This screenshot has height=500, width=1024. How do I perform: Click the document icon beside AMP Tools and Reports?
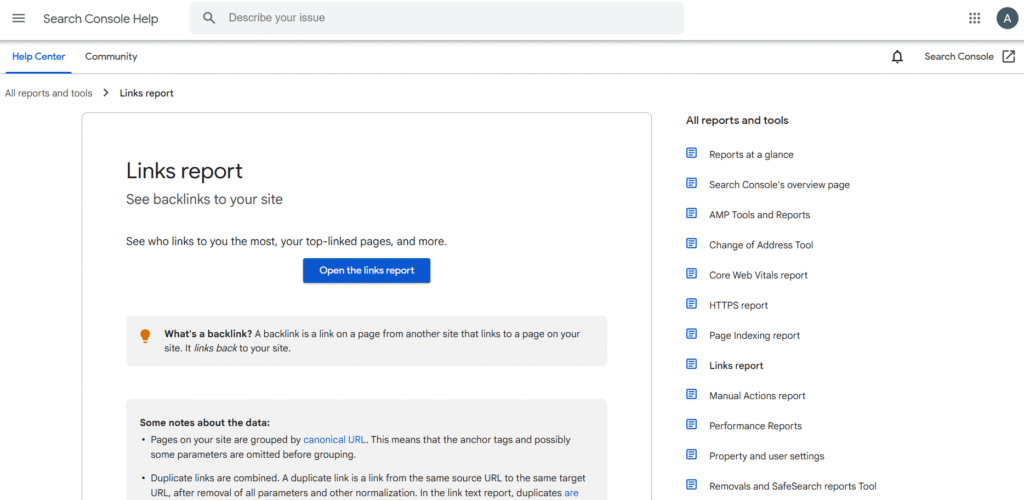point(692,213)
